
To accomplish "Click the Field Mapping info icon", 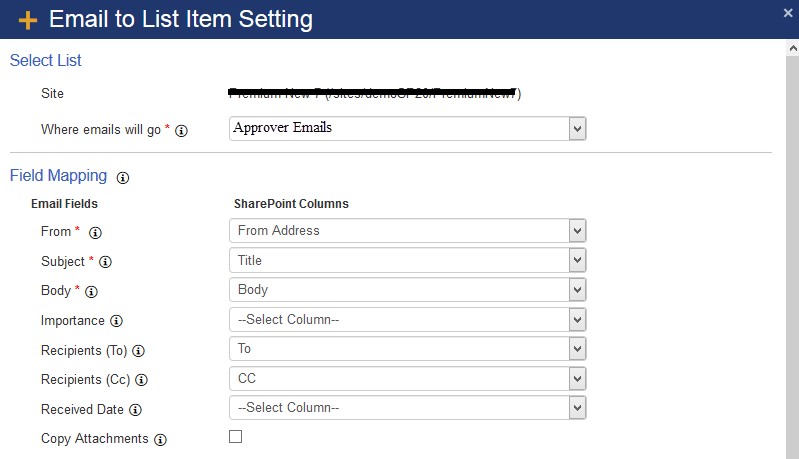I will pyautogui.click(x=123, y=177).
